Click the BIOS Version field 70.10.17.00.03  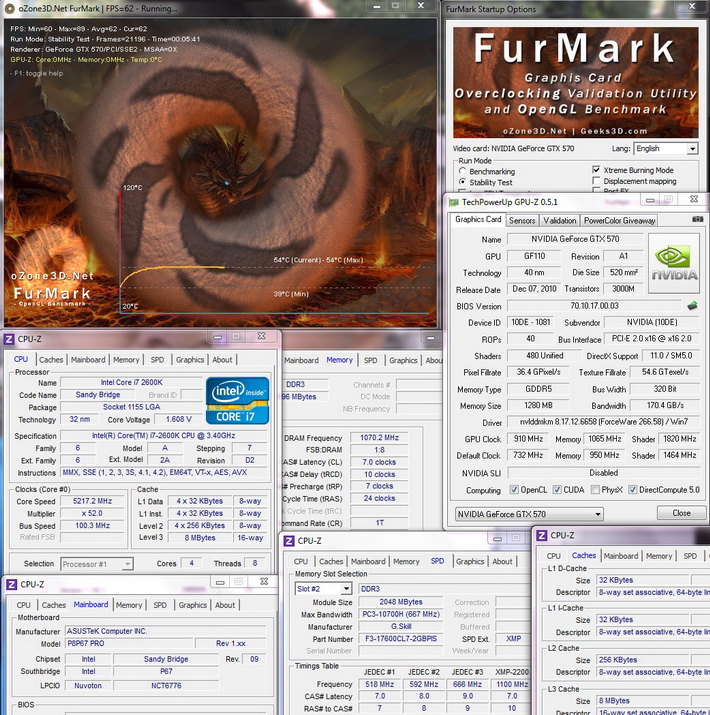point(594,306)
